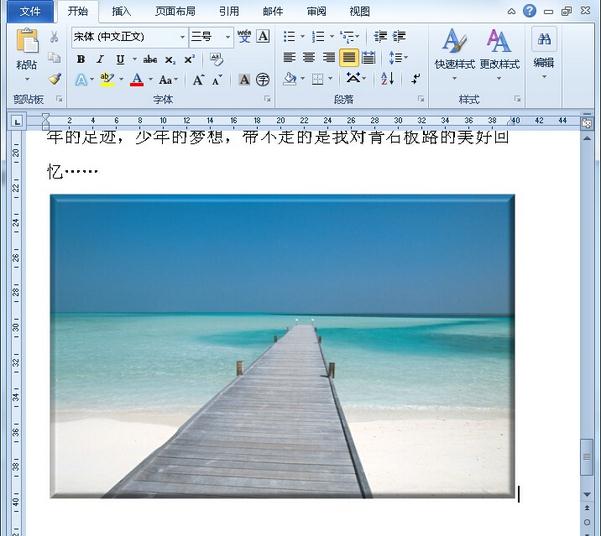Screen dimensions: 601x536
Task: Open highlight color dropdown arrow
Action: point(122,80)
